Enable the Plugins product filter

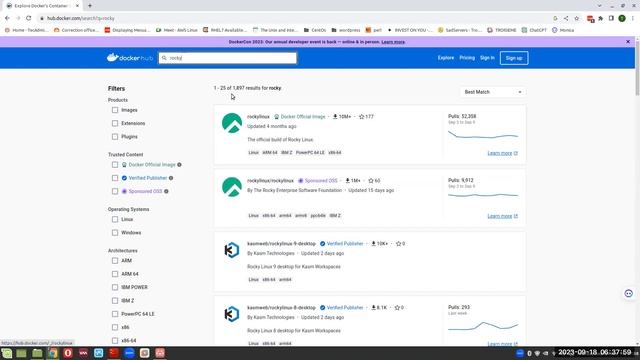pyautogui.click(x=115, y=137)
